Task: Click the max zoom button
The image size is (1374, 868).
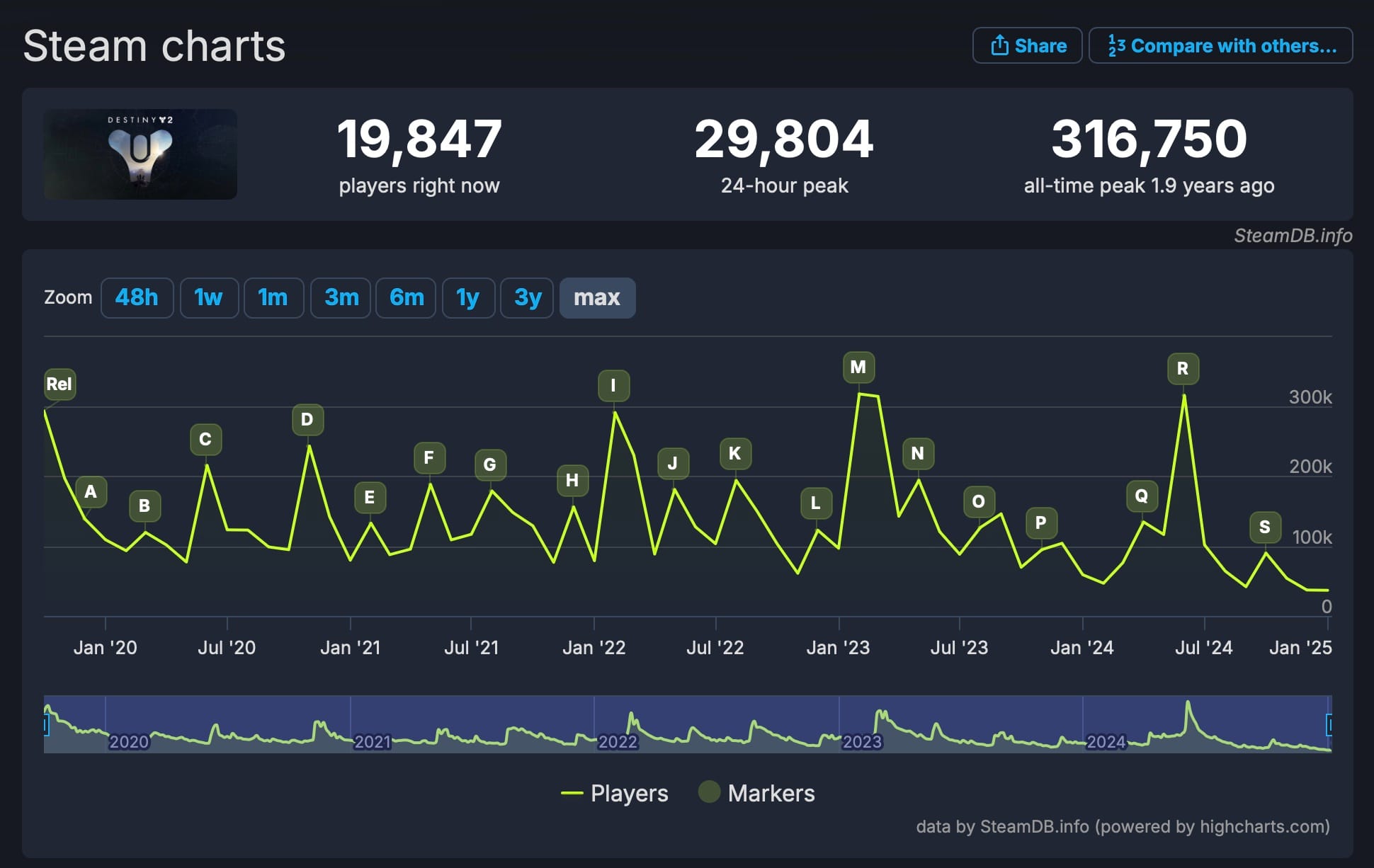Action: tap(597, 297)
